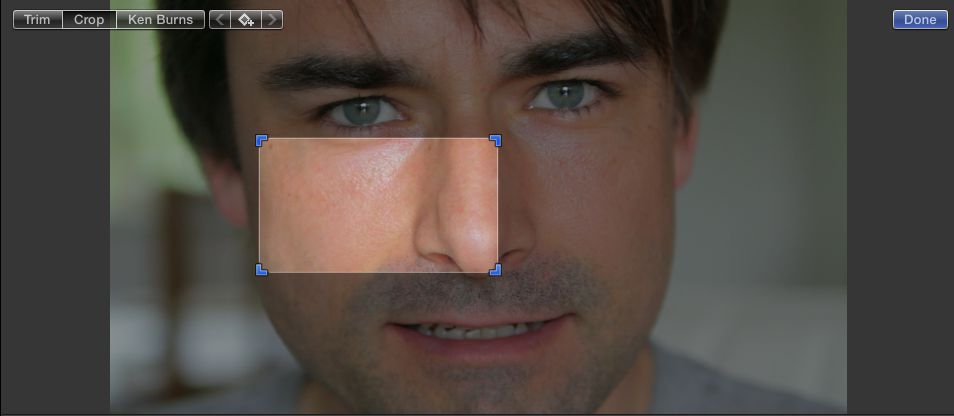The width and height of the screenshot is (954, 416).
Task: Switch to Crop mode
Action: pos(89,19)
